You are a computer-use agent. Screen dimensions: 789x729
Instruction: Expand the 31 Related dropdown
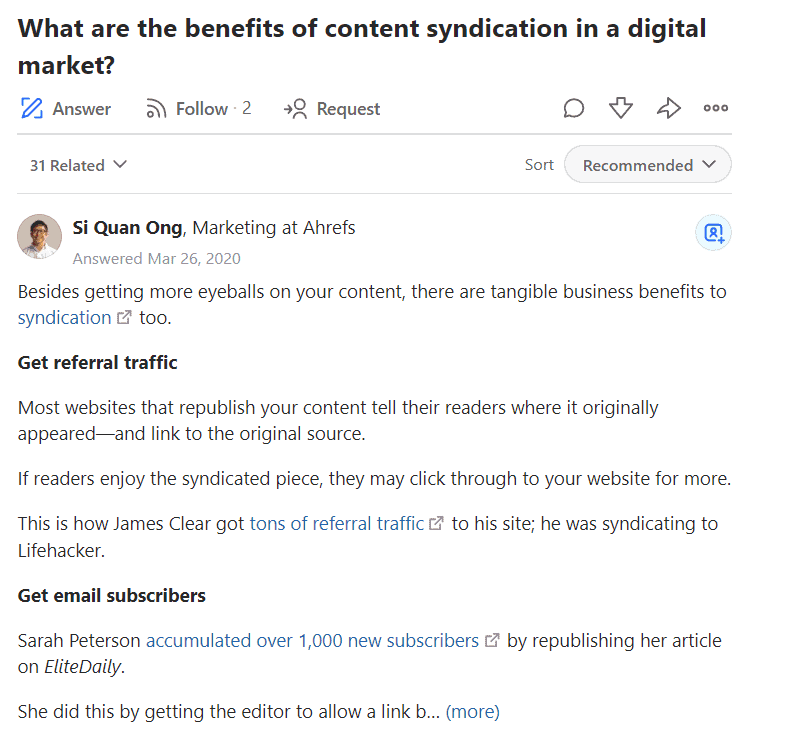click(78, 165)
